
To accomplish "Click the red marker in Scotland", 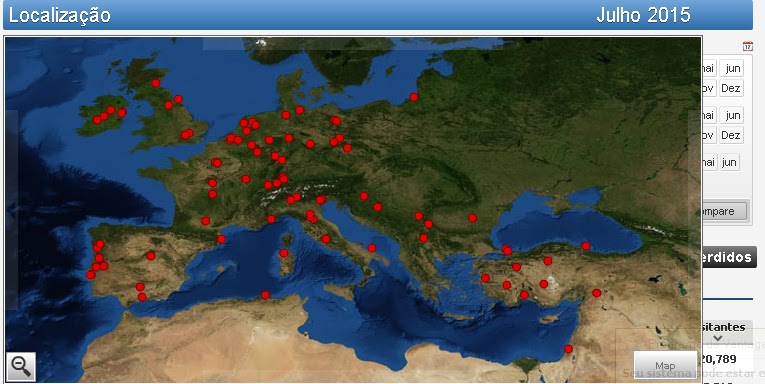I will click(156, 83).
